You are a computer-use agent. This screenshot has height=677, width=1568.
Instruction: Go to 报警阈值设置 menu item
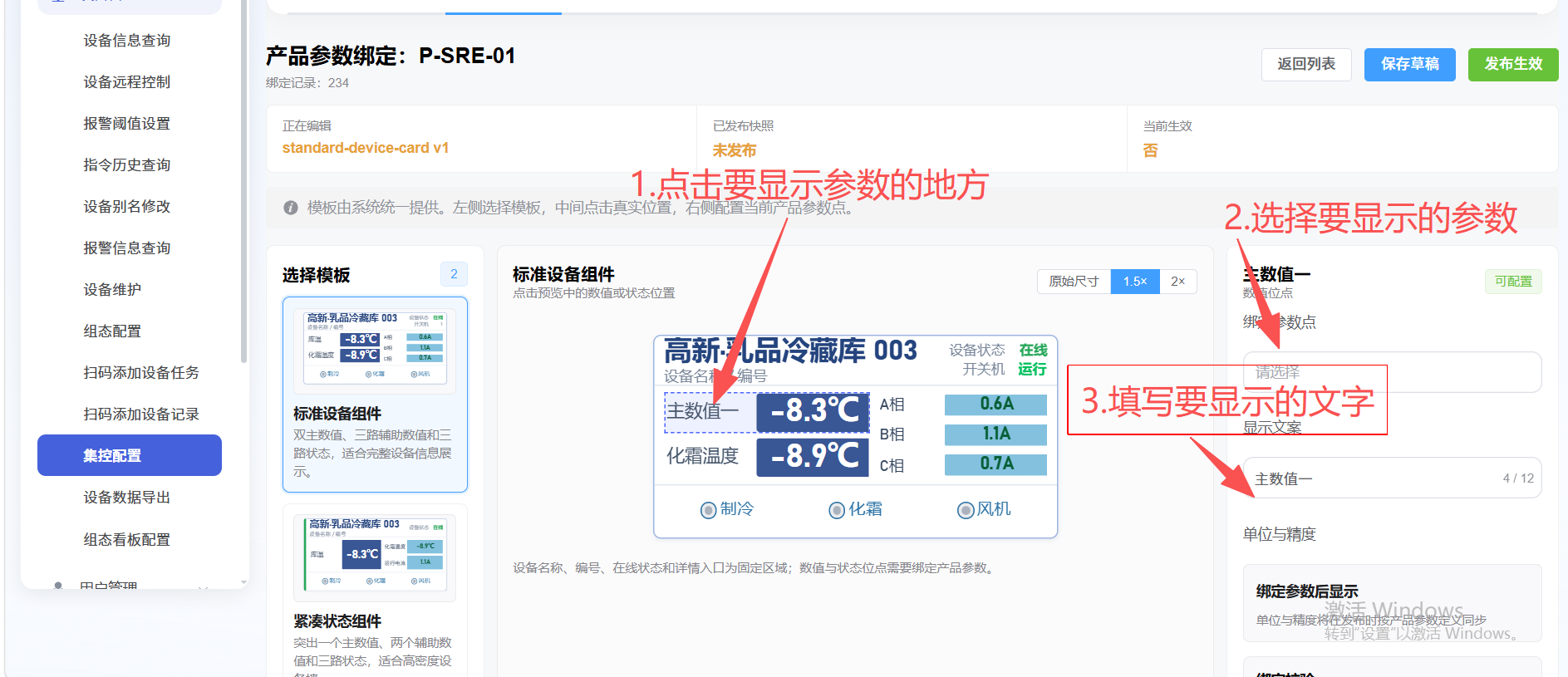pos(127,124)
